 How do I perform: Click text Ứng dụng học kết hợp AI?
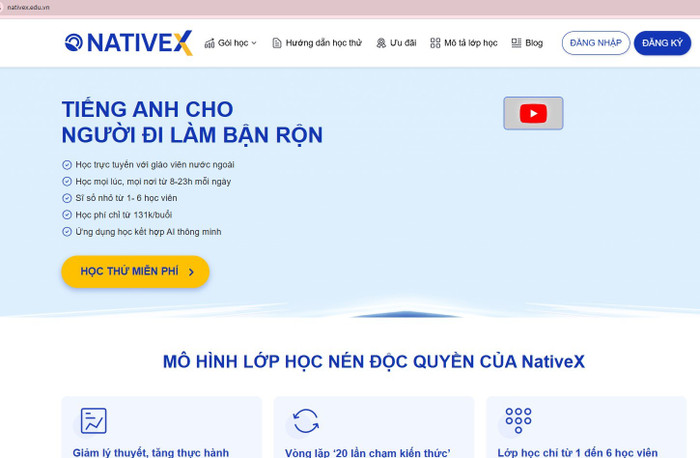coord(148,232)
